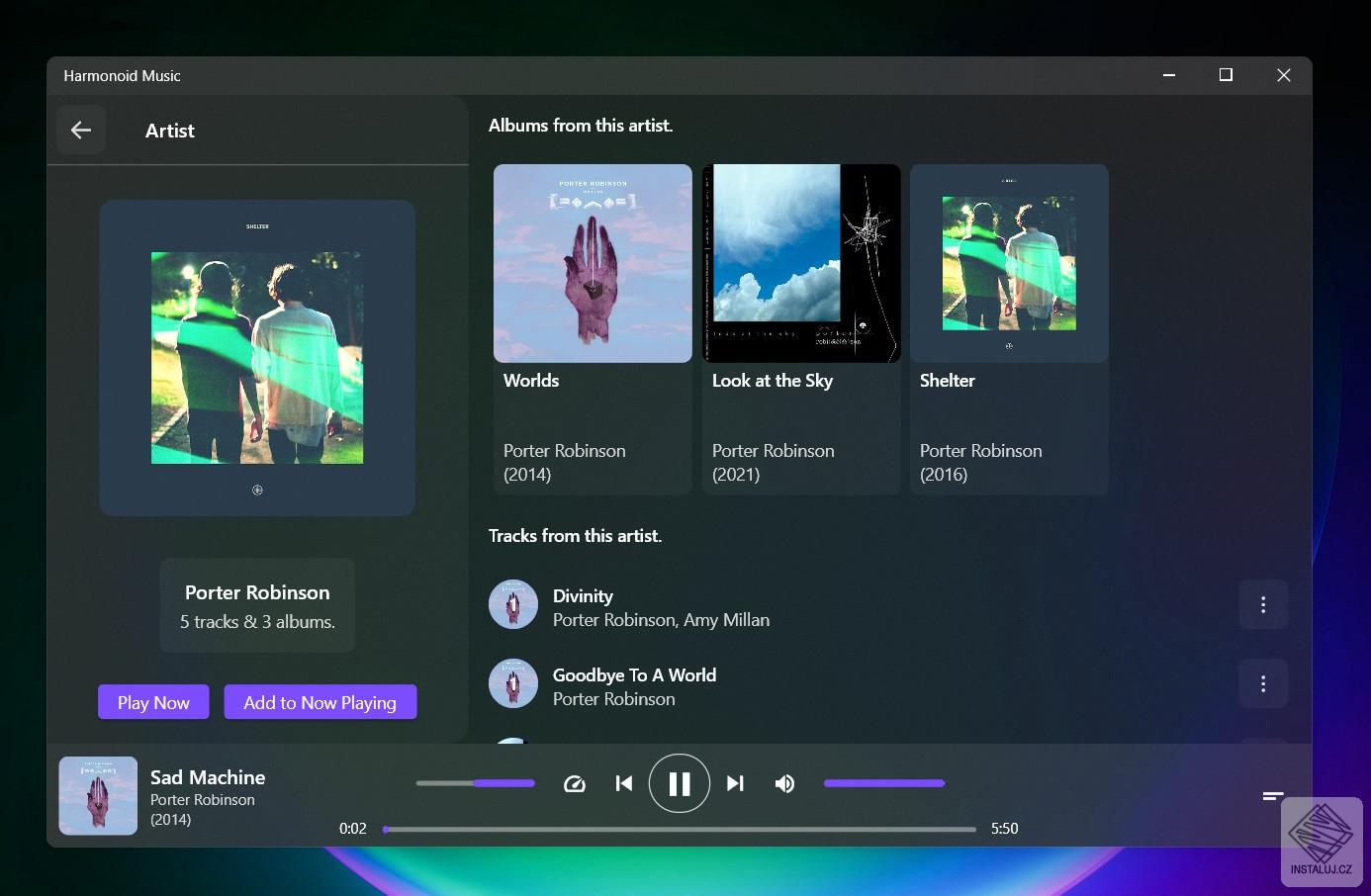The height and width of the screenshot is (896, 1371).
Task: Adjust the playback speed slider
Action: (x=476, y=783)
